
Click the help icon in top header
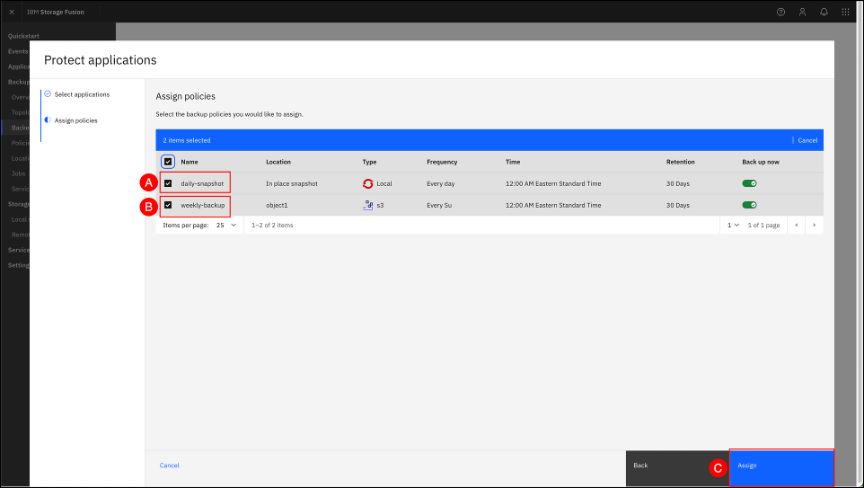point(781,11)
